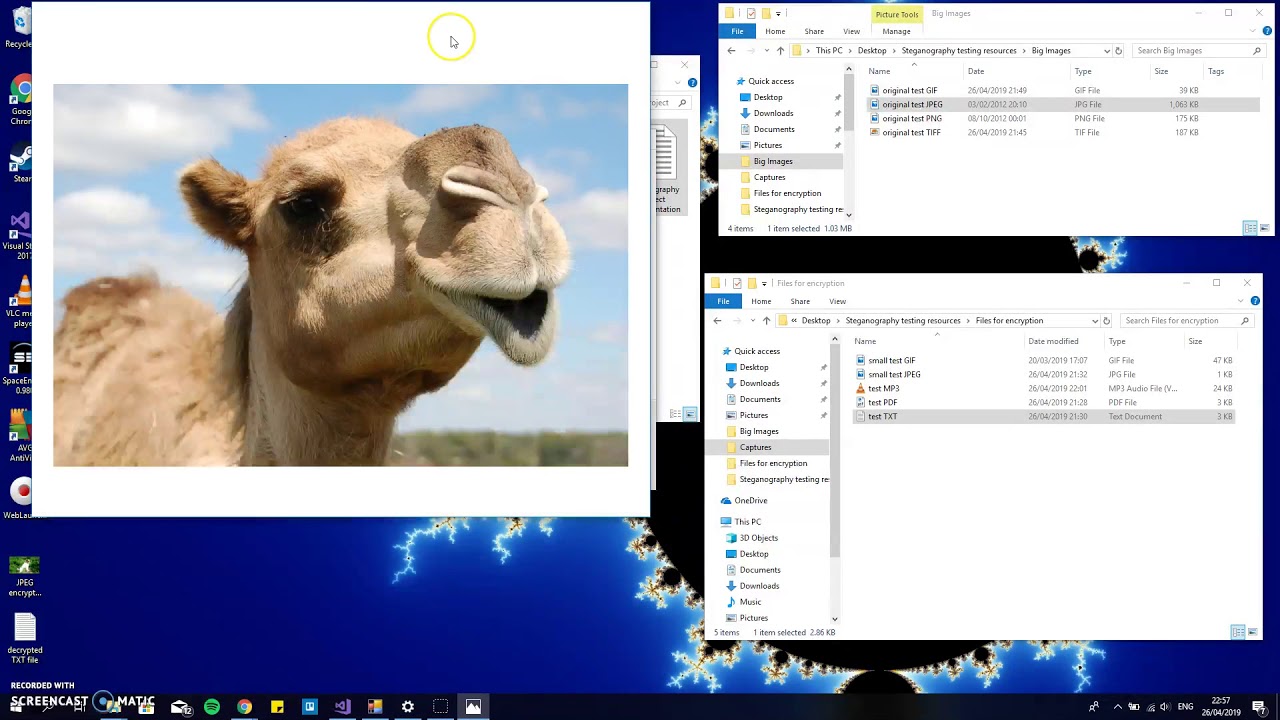Switch Files for encryption to details view
Viewport: 1280px width, 720px height.
pos(1237,632)
